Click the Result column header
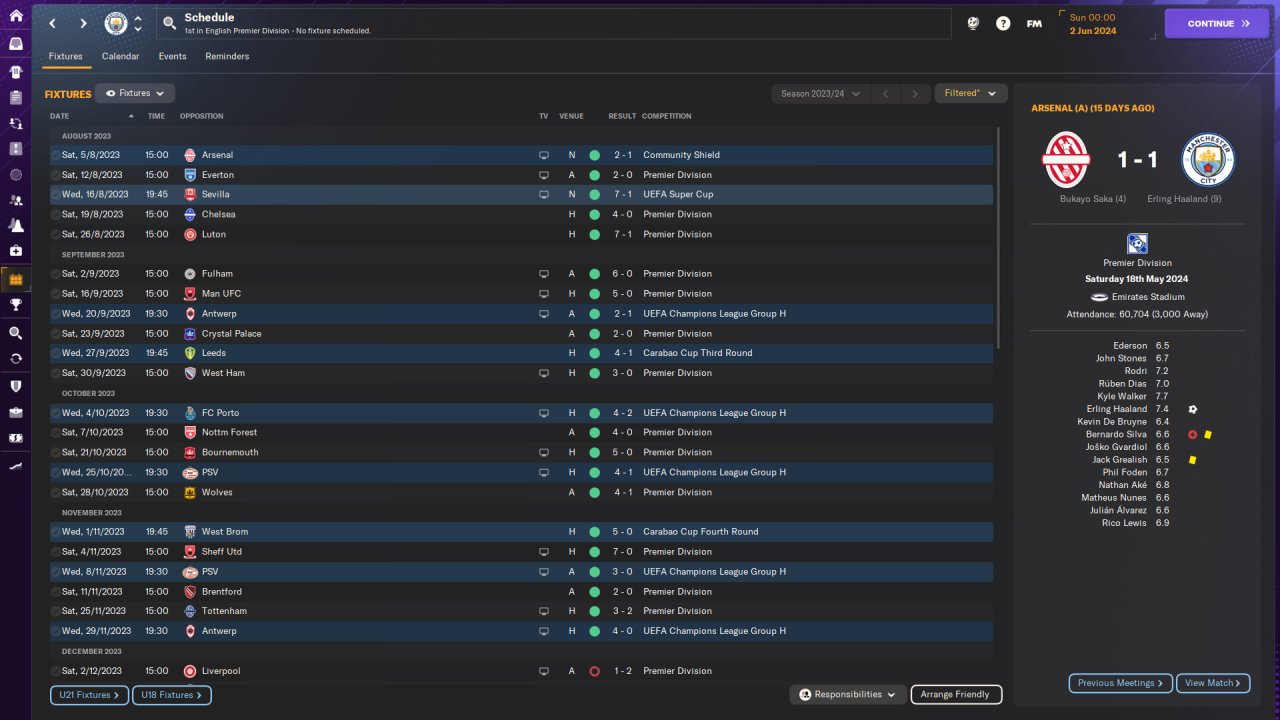The image size is (1280, 720). [622, 116]
